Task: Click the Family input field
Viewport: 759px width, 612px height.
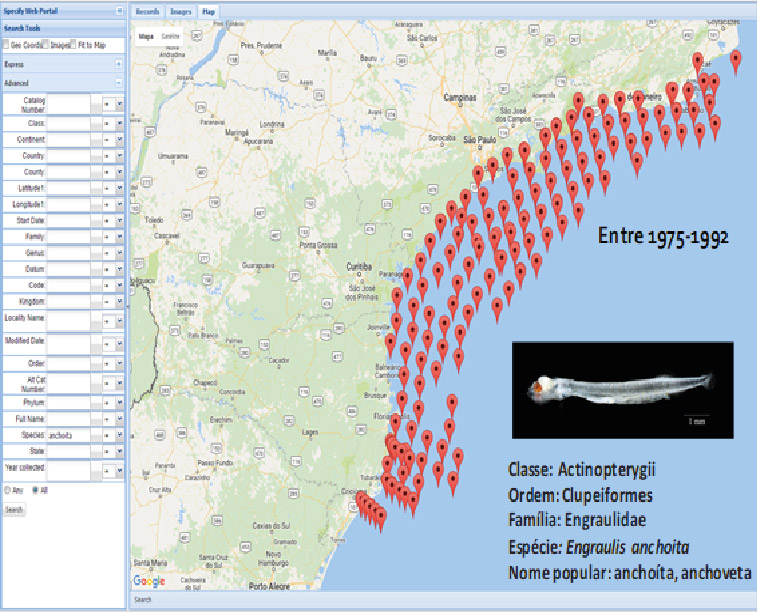Action: (69, 236)
